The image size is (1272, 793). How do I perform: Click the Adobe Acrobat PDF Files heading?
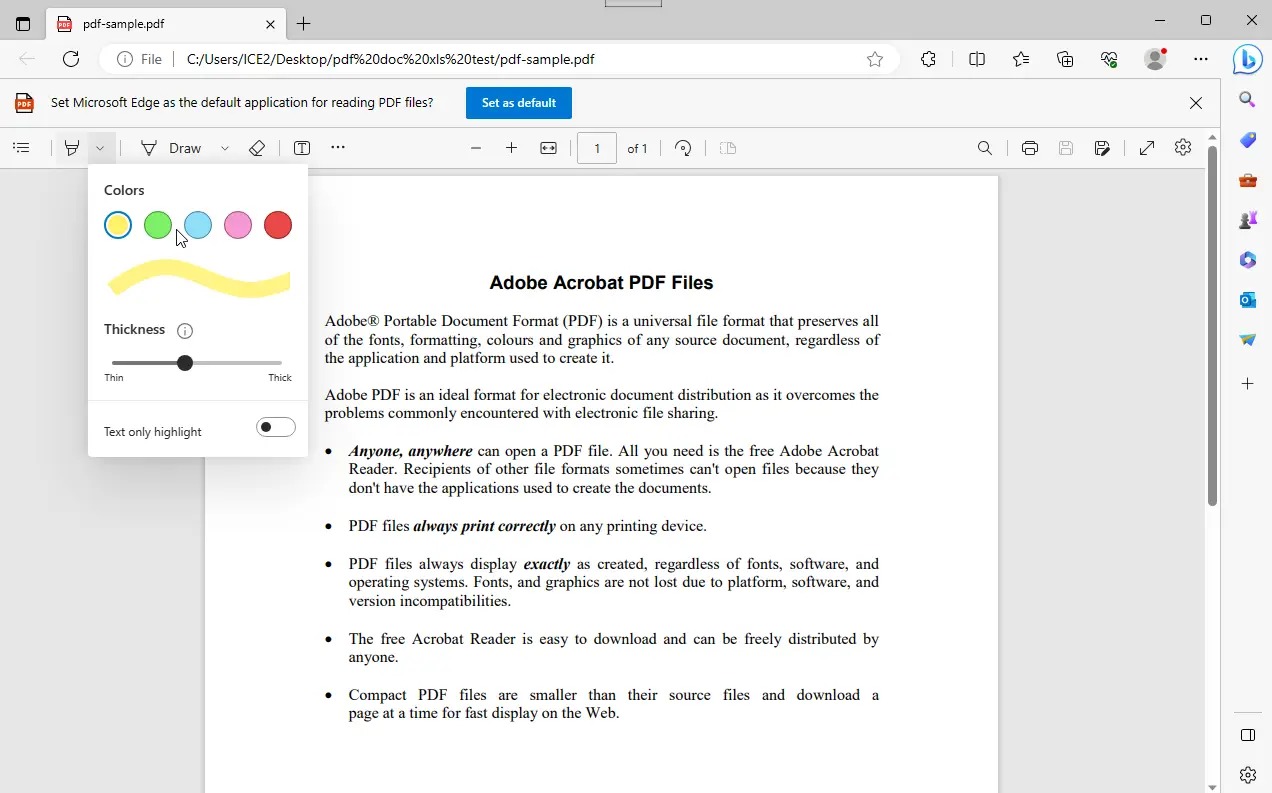pos(601,283)
